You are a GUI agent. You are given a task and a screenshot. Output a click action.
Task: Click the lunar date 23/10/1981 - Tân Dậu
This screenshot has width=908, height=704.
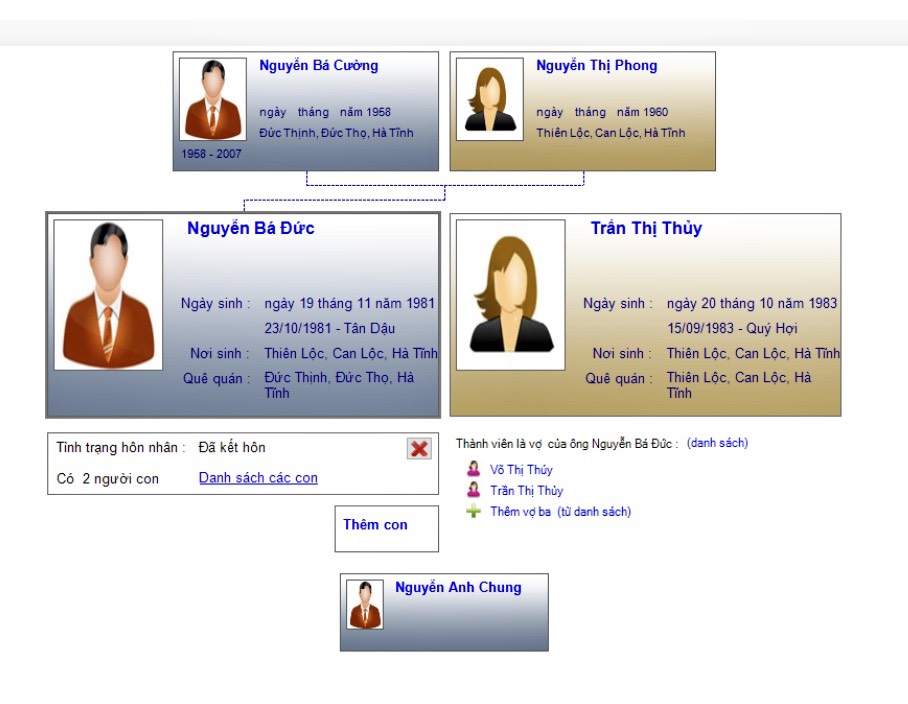coord(329,328)
